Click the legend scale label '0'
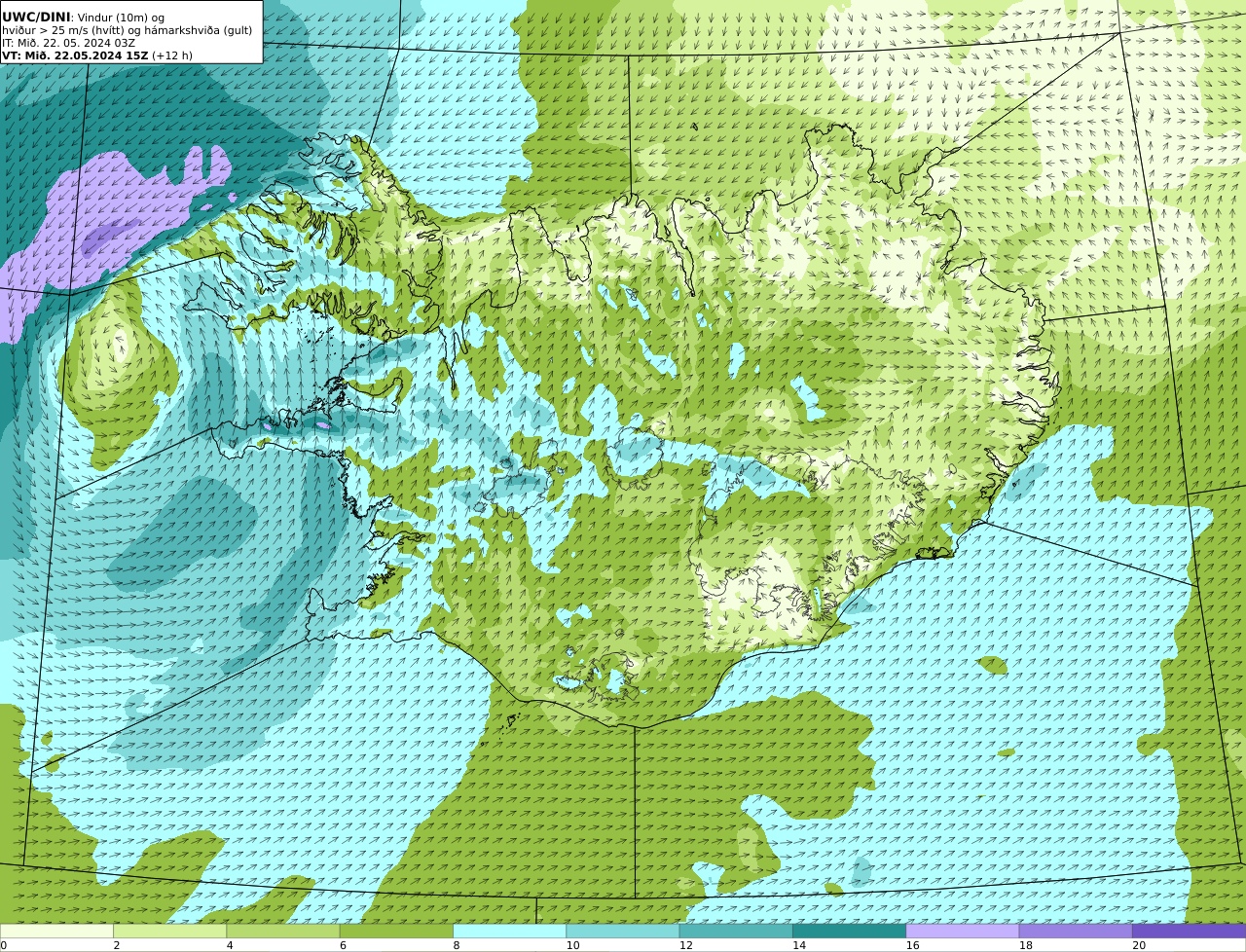The width and height of the screenshot is (1246, 952). (x=4, y=945)
